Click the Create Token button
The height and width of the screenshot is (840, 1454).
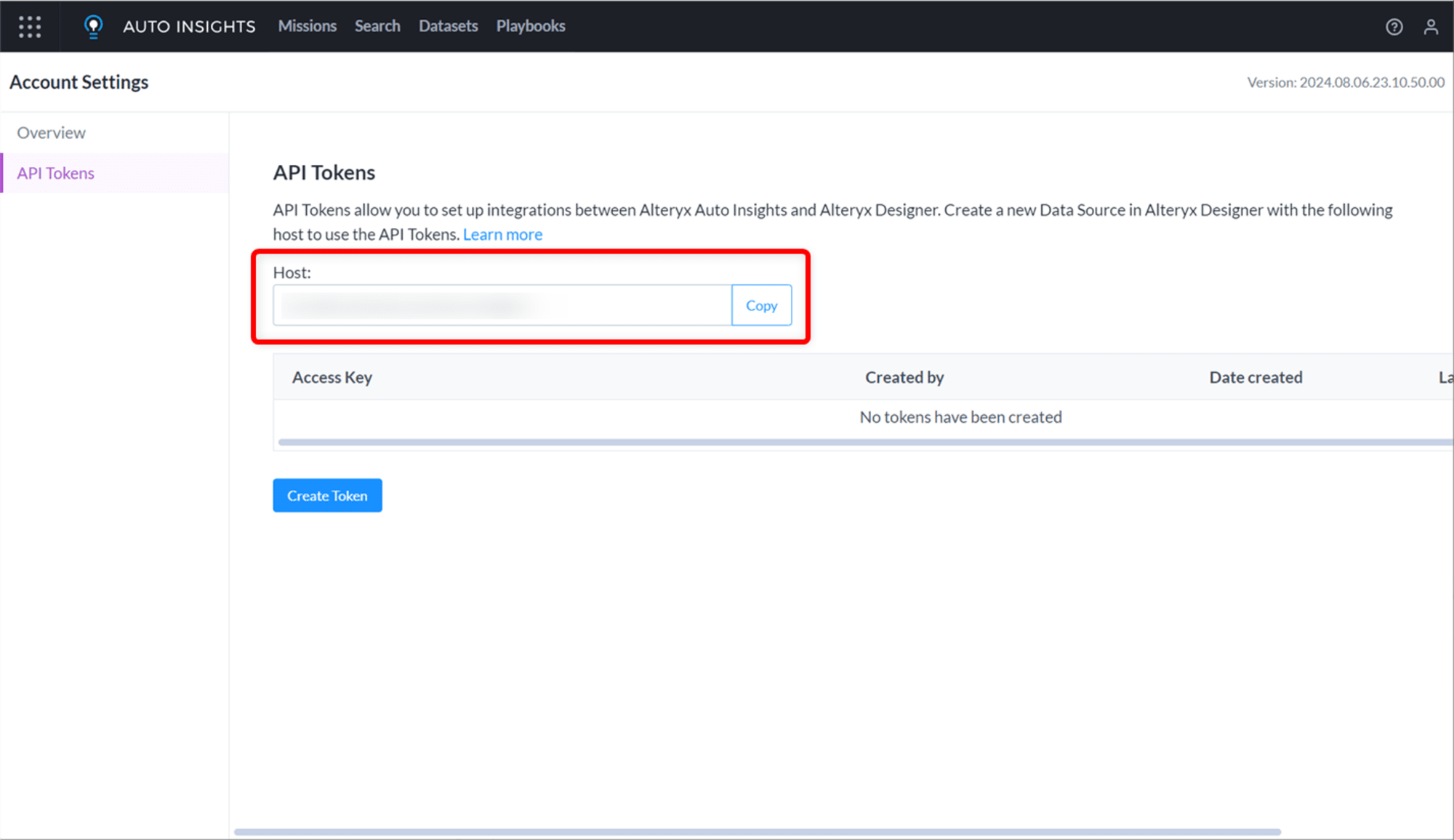click(x=328, y=495)
